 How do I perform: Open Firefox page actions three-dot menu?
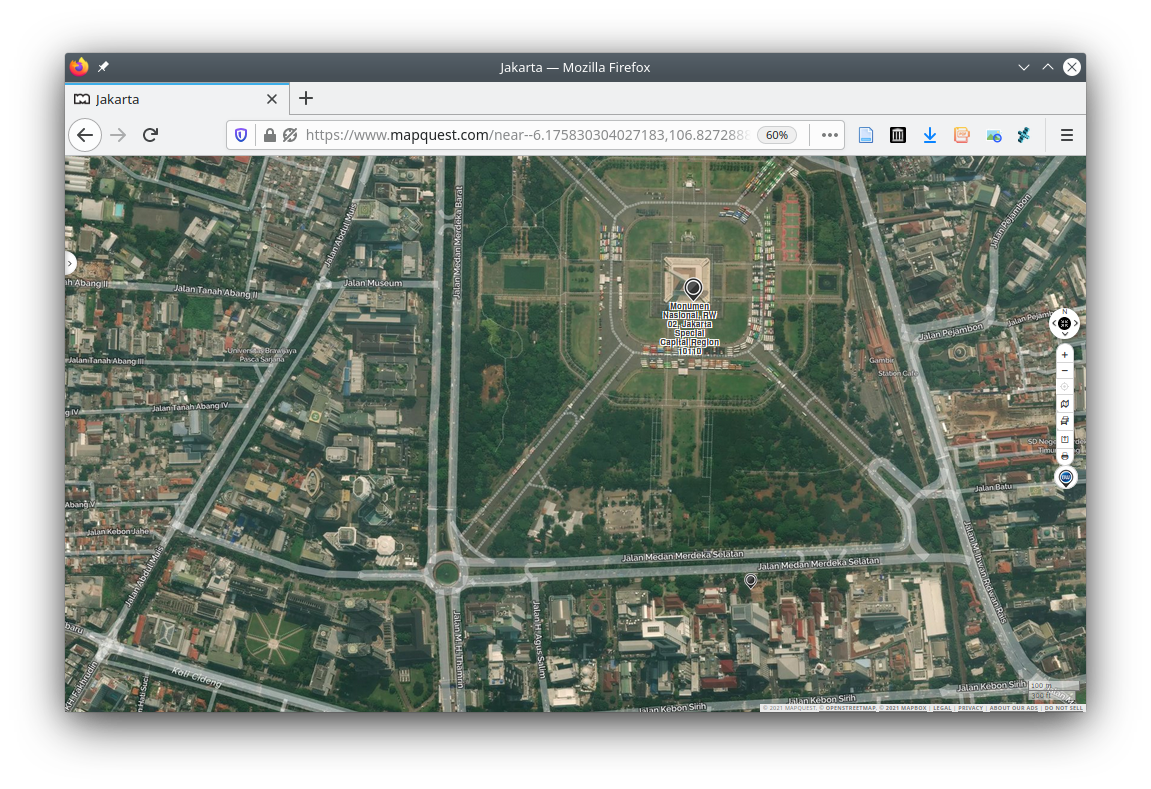829,135
